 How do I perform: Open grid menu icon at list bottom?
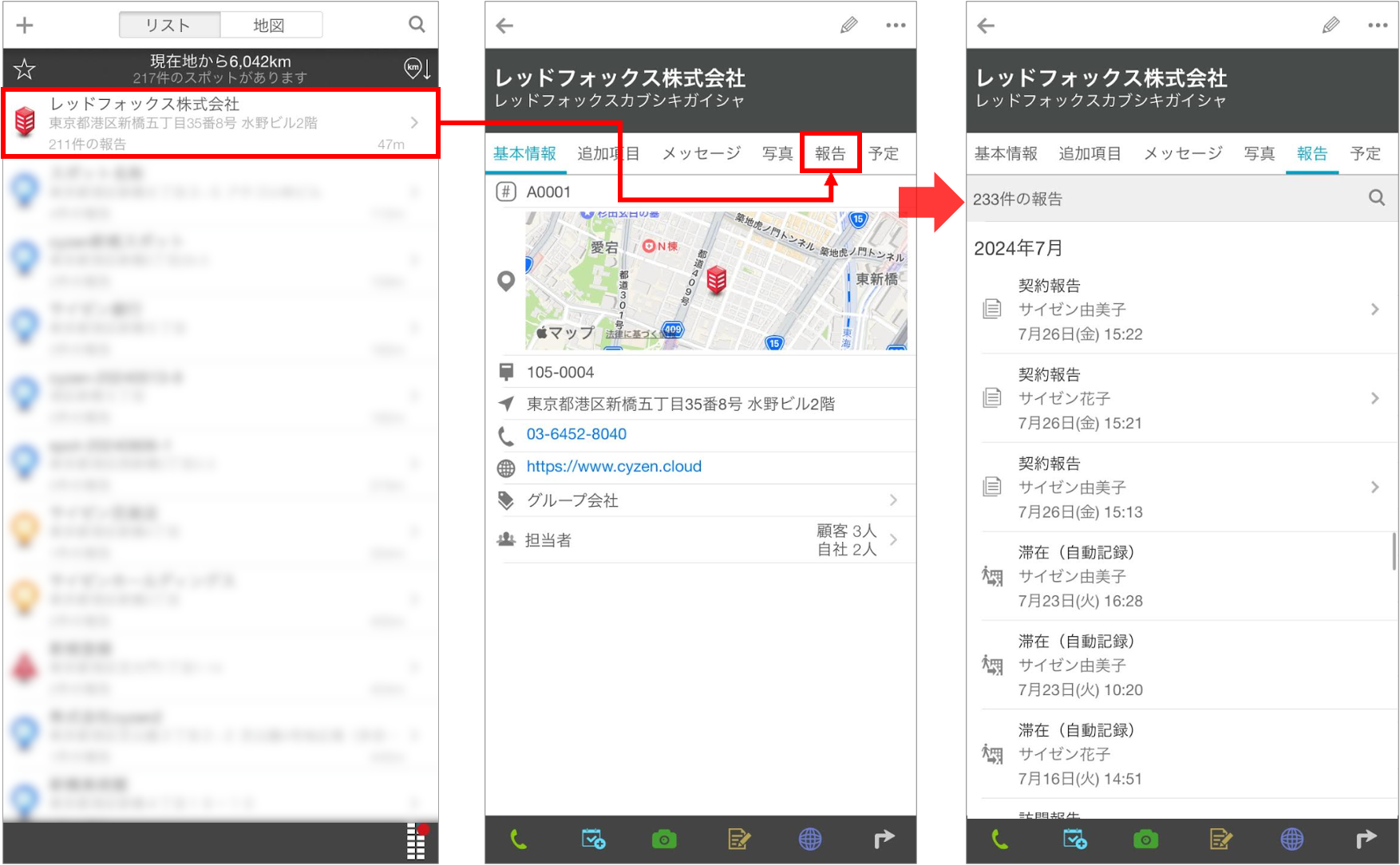click(417, 841)
